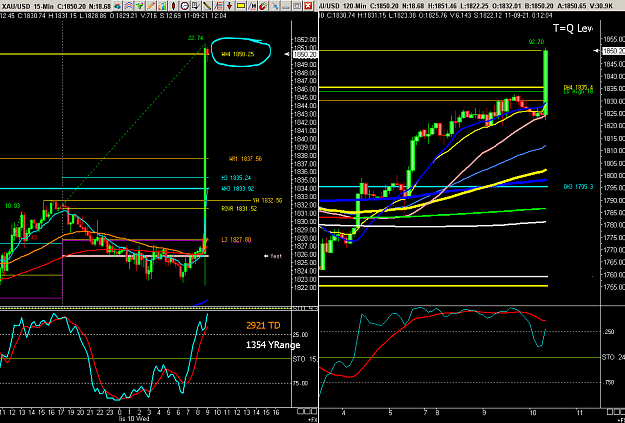Click the 1852.00 price on left chart axis

coord(305,39)
